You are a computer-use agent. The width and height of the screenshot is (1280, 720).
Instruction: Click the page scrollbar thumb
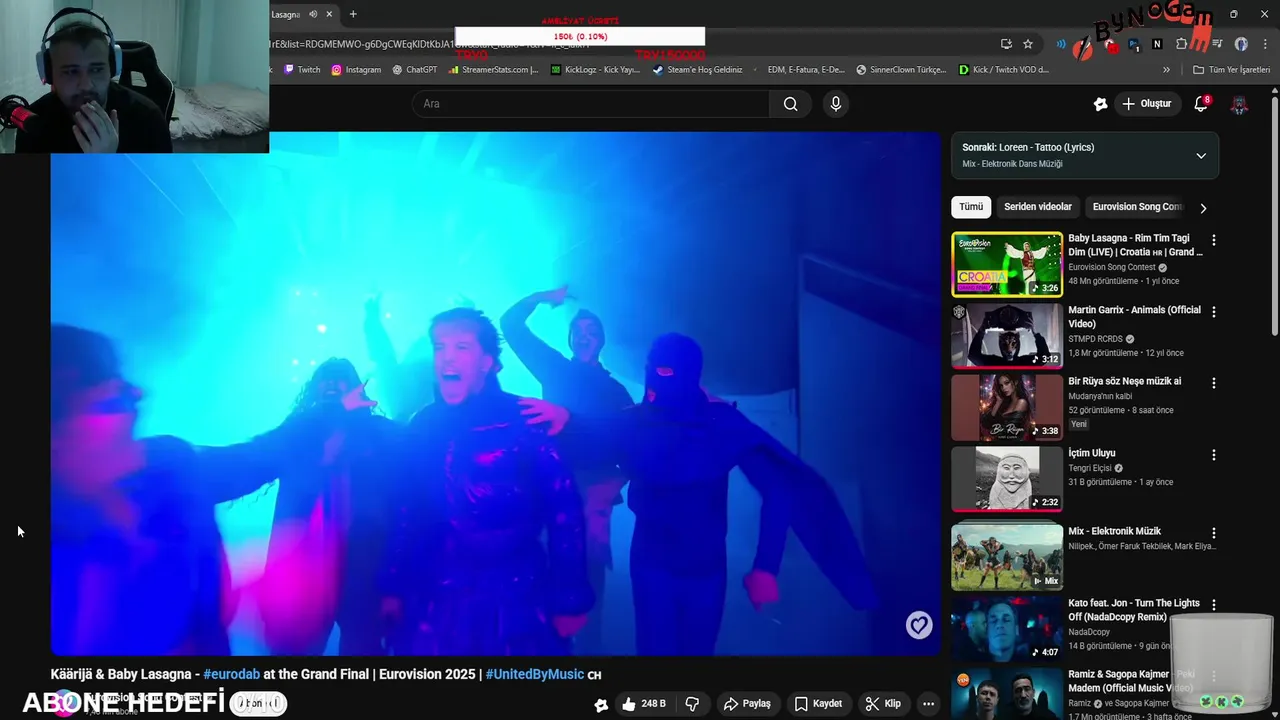[1274, 214]
